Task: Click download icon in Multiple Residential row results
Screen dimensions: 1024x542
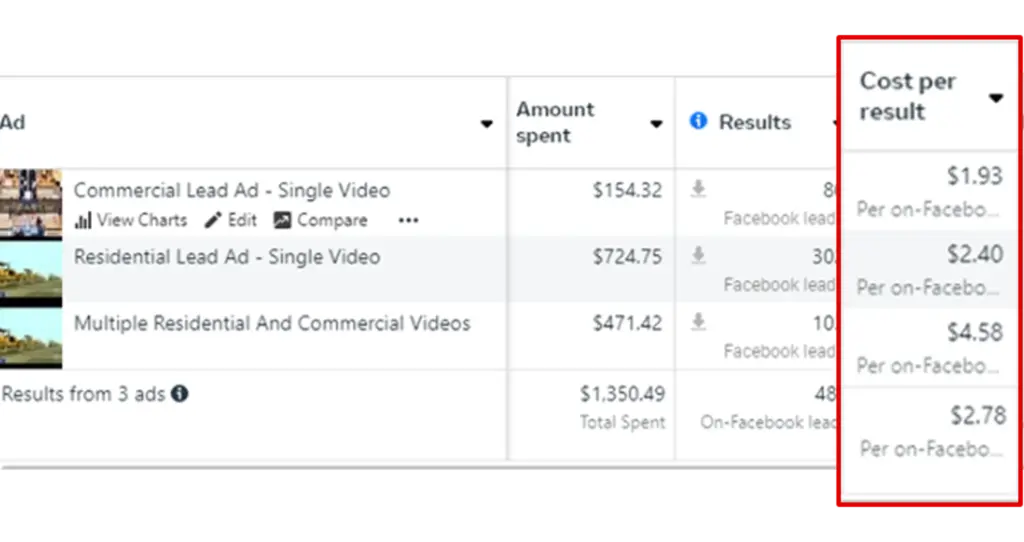Action: pos(698,323)
